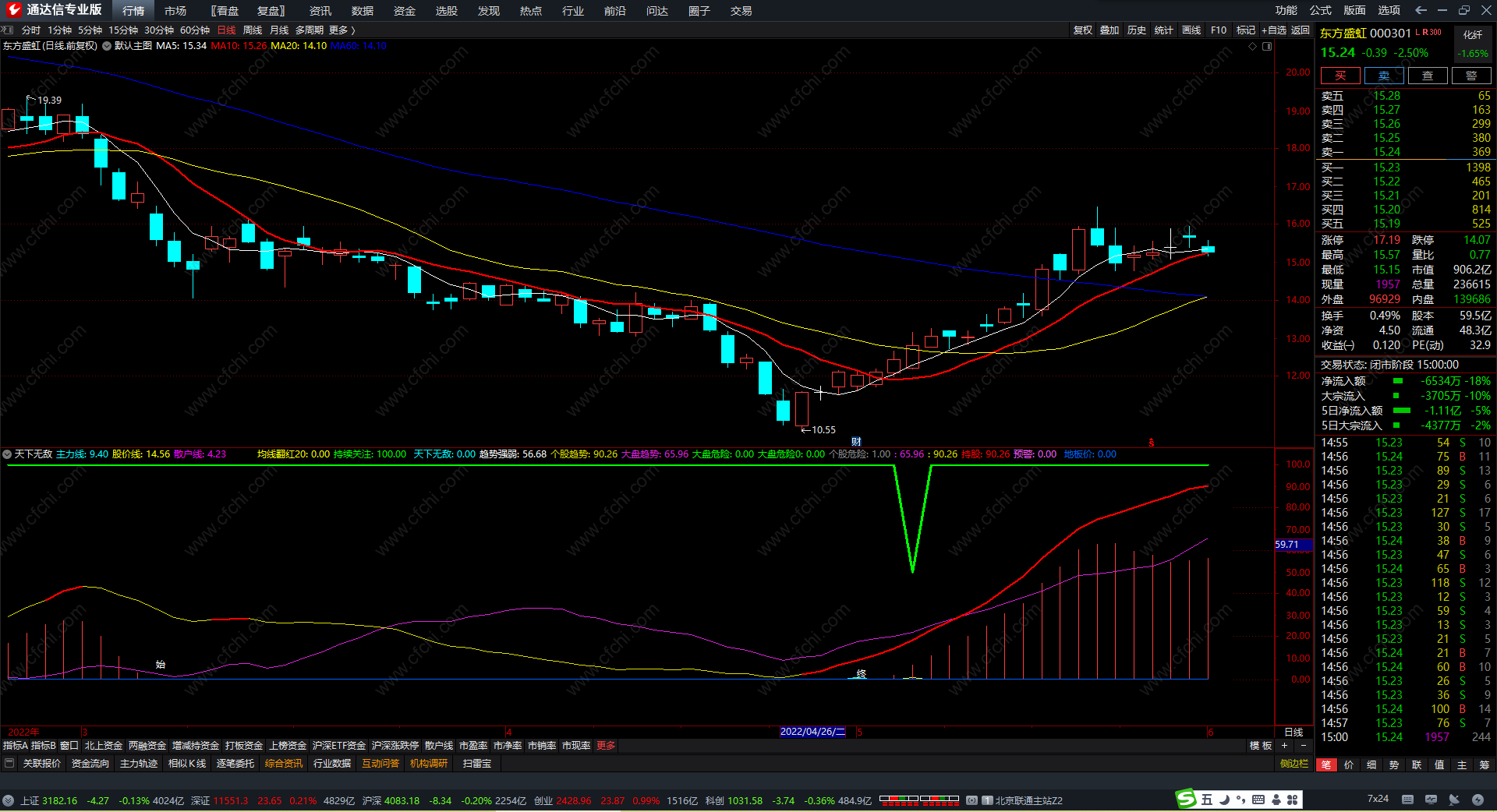Click the minus button beside 模板

1303,746
